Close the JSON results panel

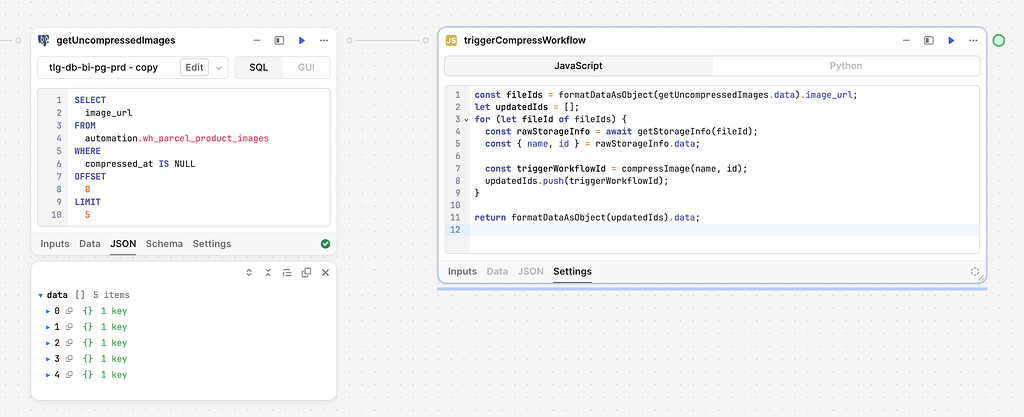(x=325, y=272)
